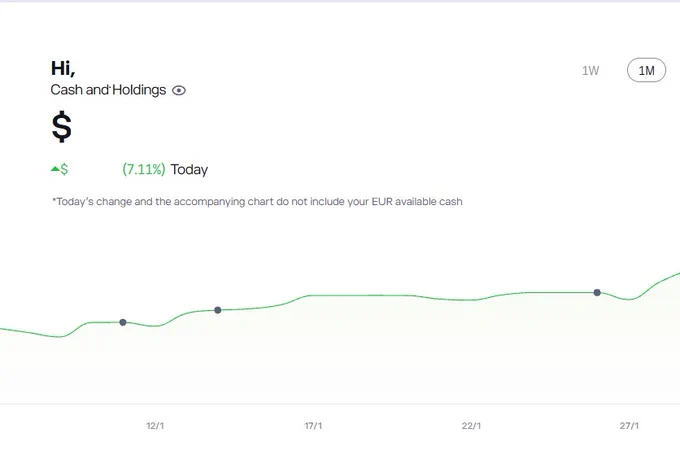This screenshot has height=468, width=680.
Task: Switch chart range to 1W
Action: 590,71
